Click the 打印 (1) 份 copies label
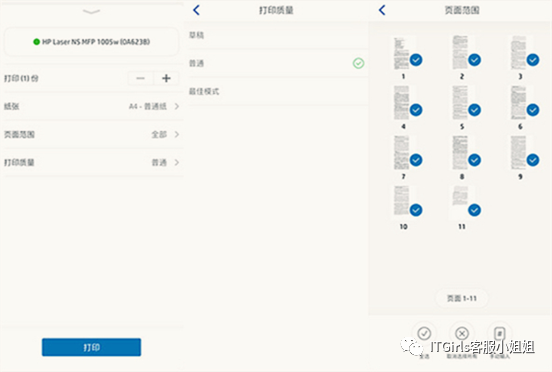 click(21, 78)
